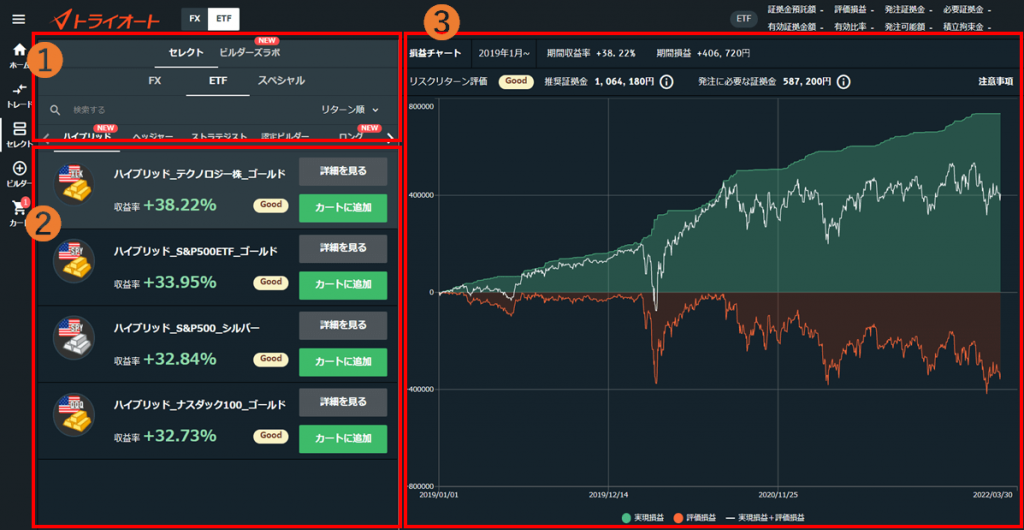The height and width of the screenshot is (530, 1024).
Task: Click the ハイブリッド_ナスダック100_ゴールド strategy icon
Action: tap(74, 414)
